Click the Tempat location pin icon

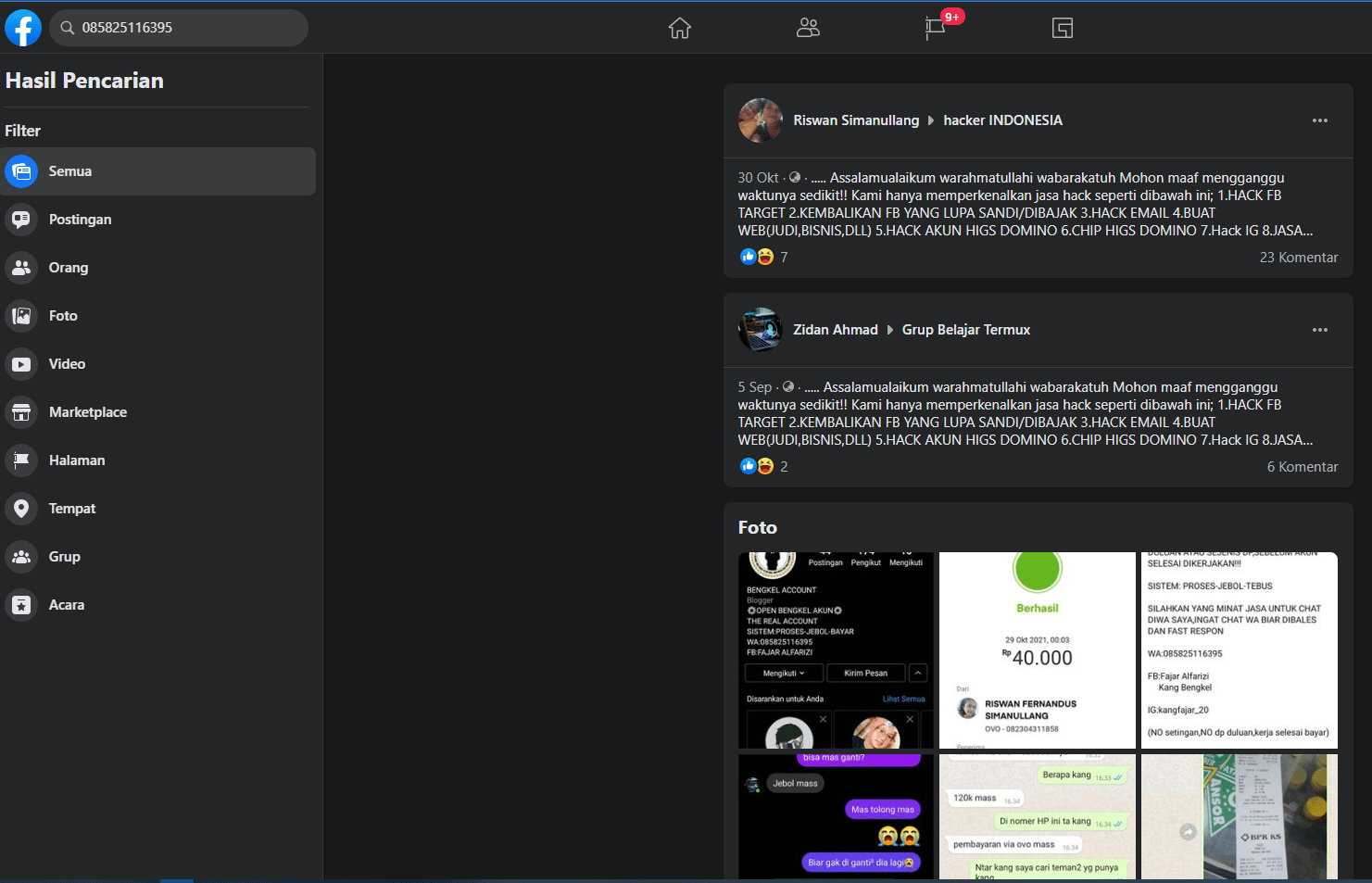21,509
